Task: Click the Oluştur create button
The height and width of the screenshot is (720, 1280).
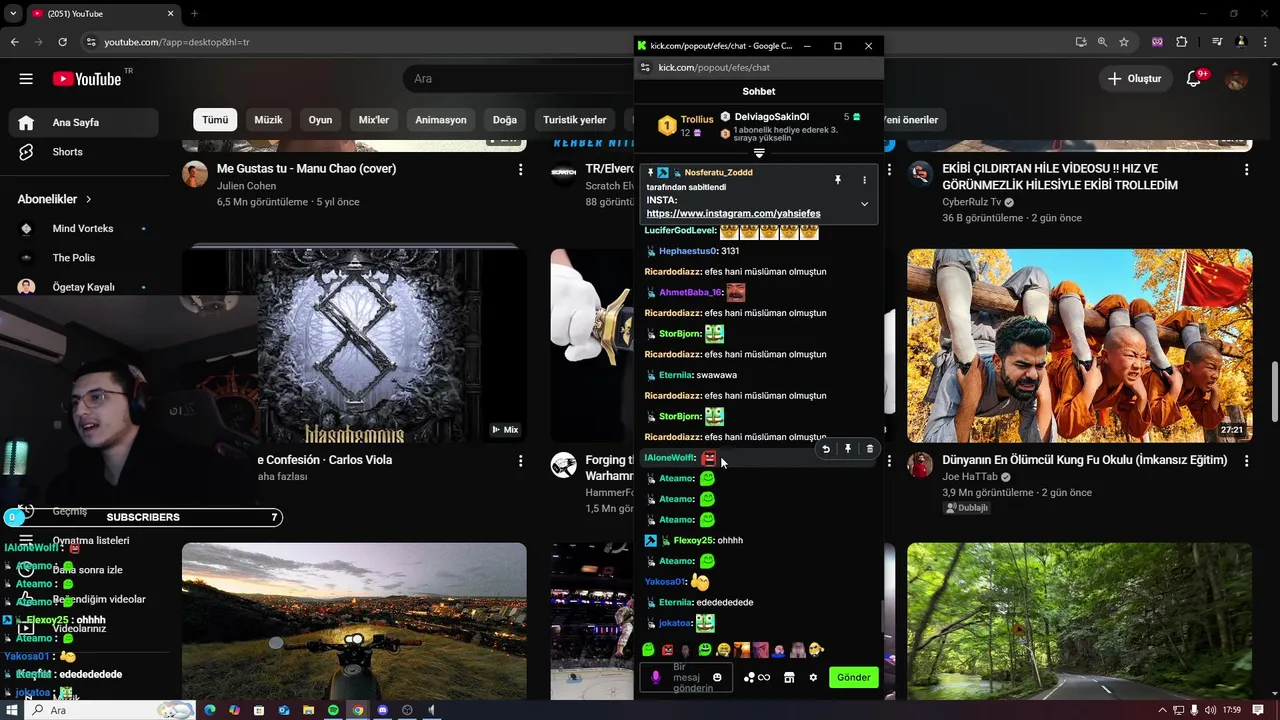Action: click(1135, 79)
